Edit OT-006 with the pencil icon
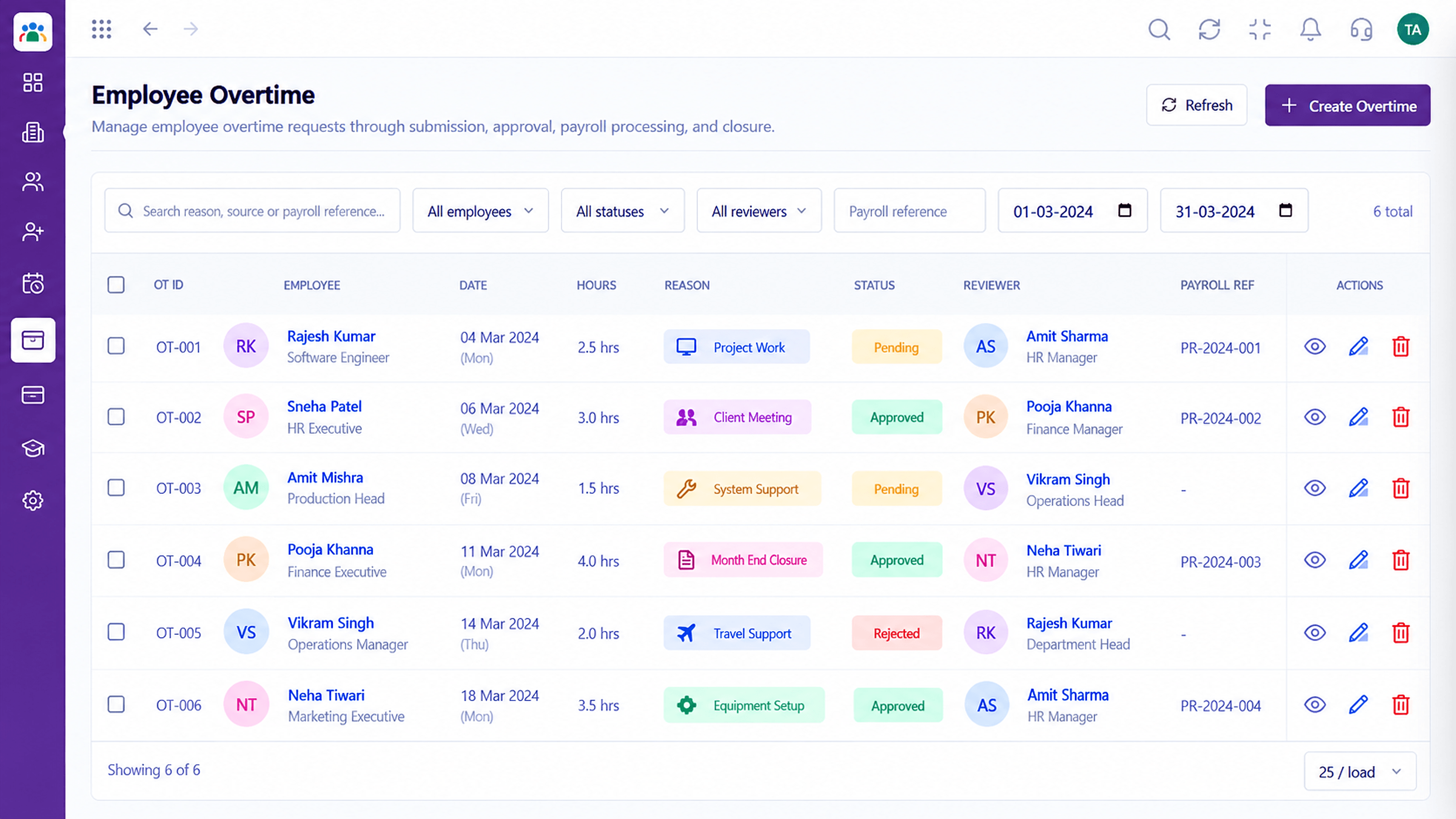Screen dimensions: 1456x819 [x=1358, y=705]
